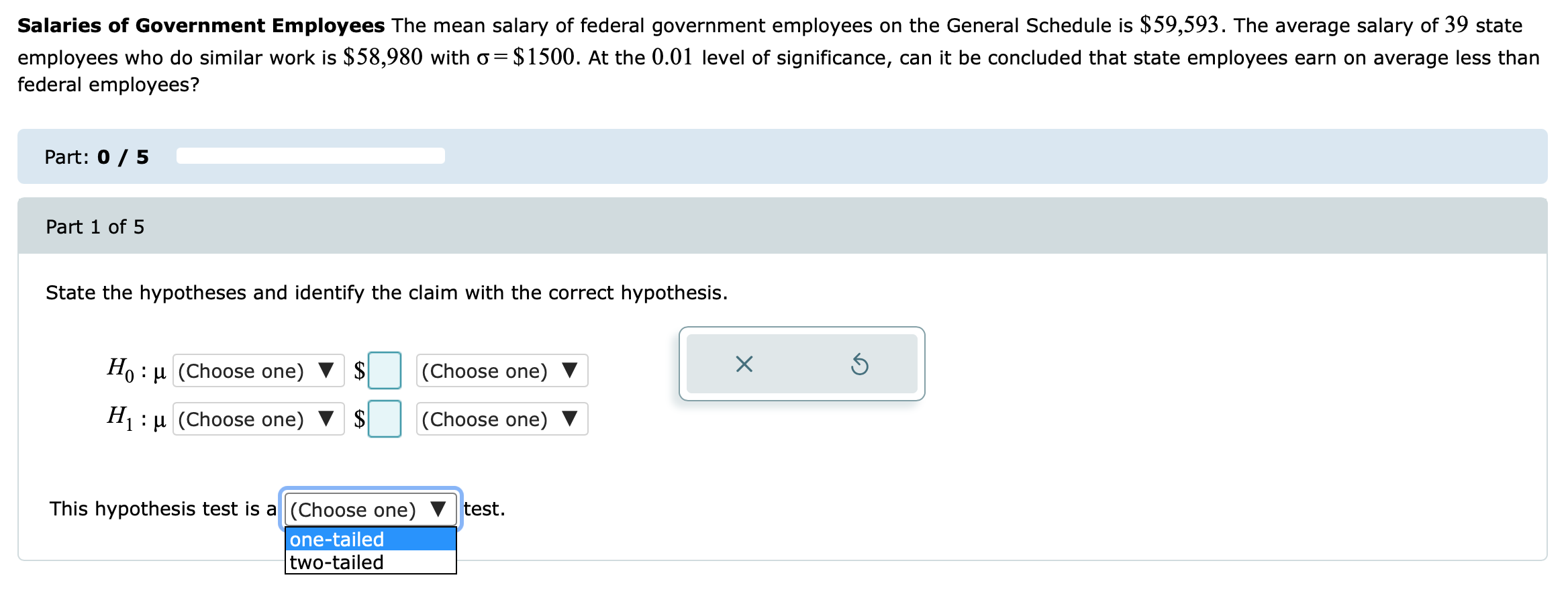Click the arrow on H1 relation selector
The image size is (1568, 600).
[x=327, y=419]
